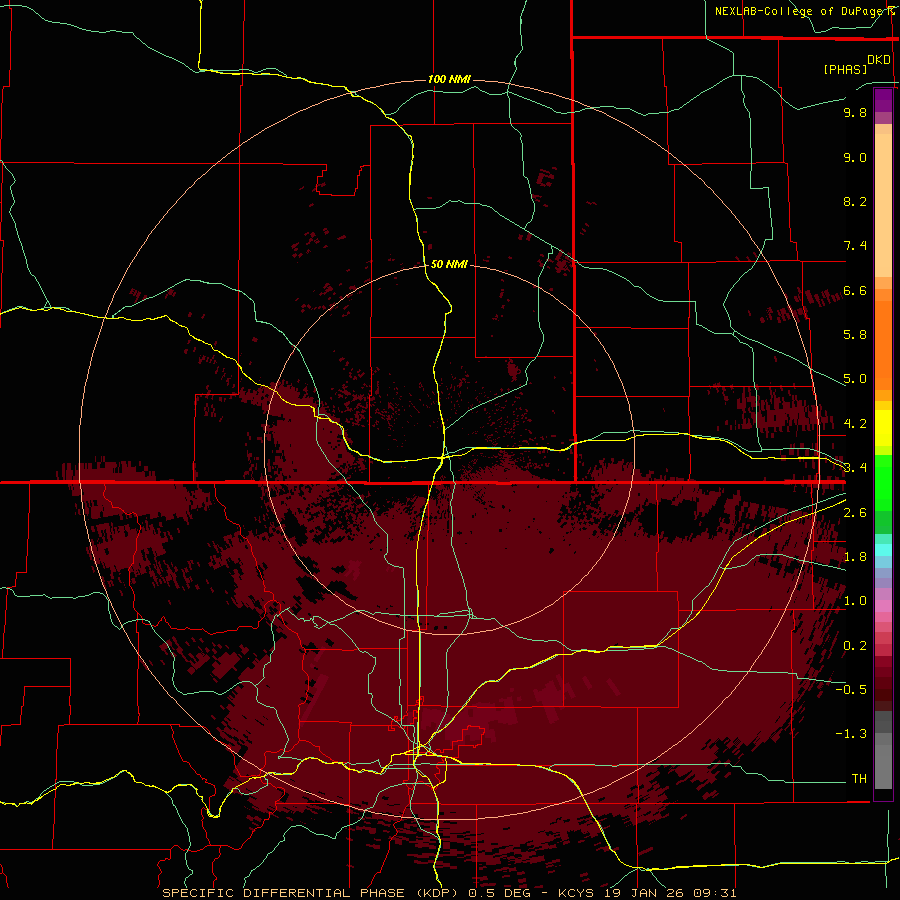Click the KCYS 19 JAN 26 09:31 timestamp
This screenshot has width=900, height=900.
coord(647,893)
